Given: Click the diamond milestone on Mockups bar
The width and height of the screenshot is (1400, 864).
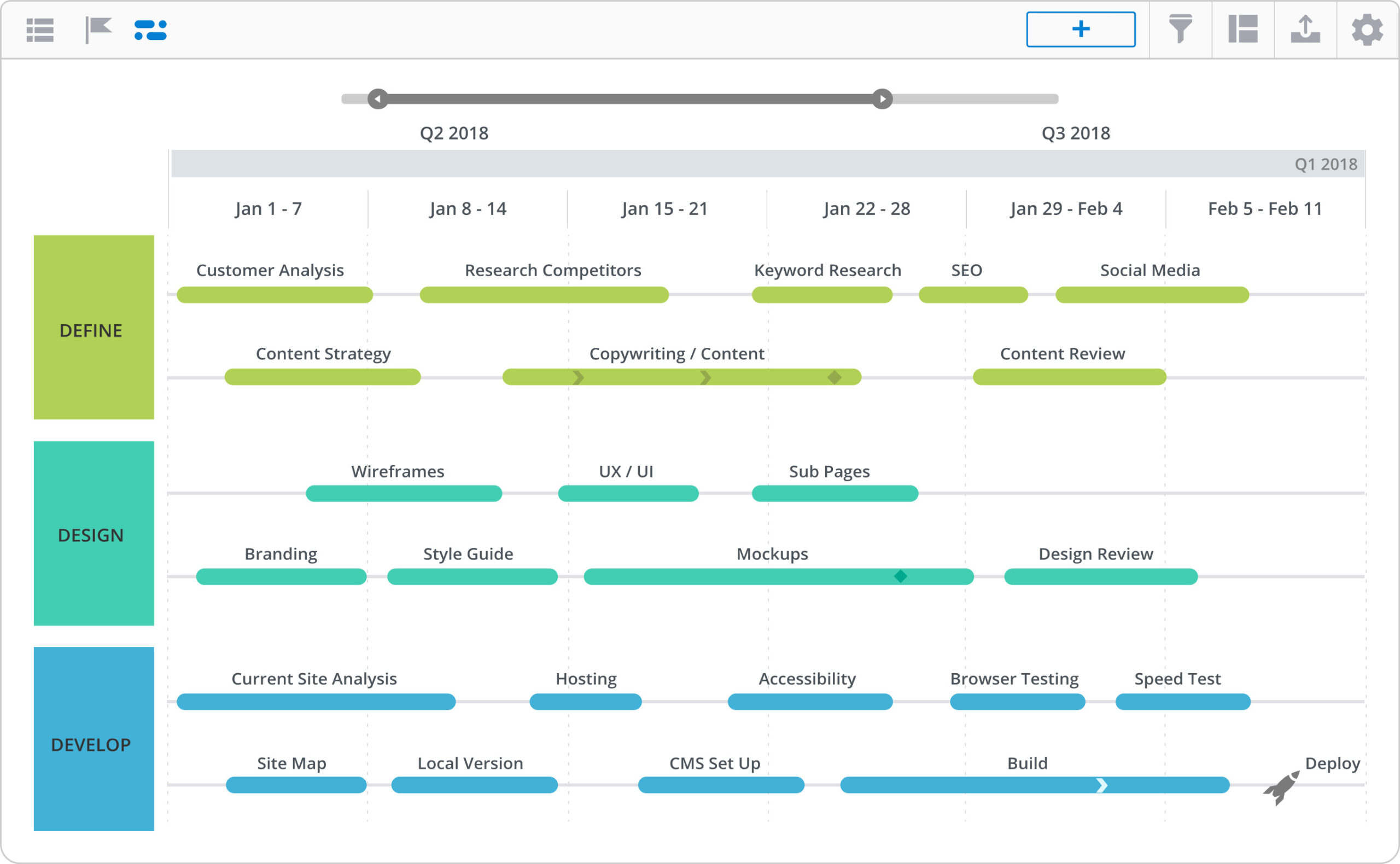Looking at the screenshot, I should 901,576.
